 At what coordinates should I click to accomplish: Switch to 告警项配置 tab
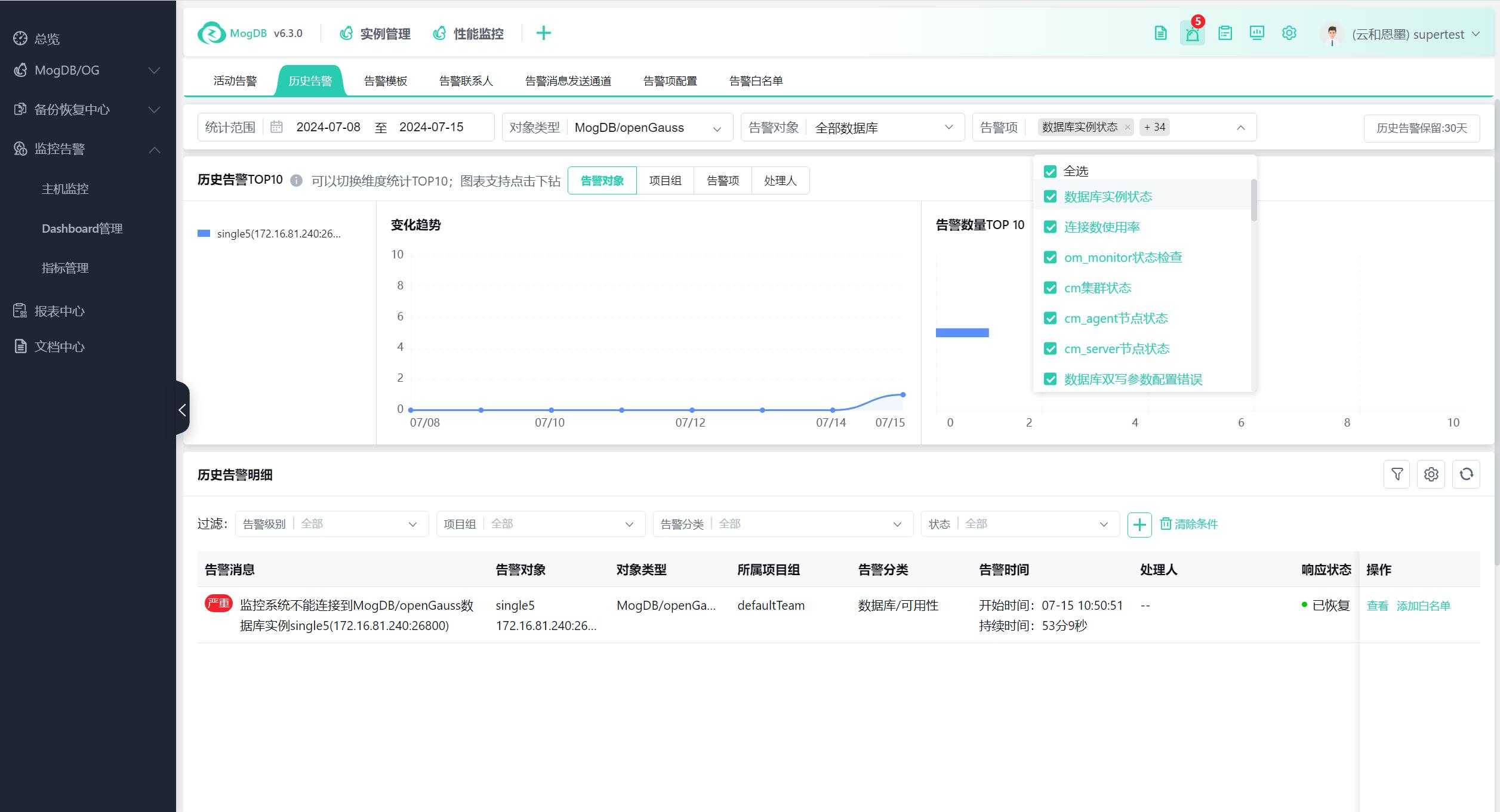[x=670, y=81]
